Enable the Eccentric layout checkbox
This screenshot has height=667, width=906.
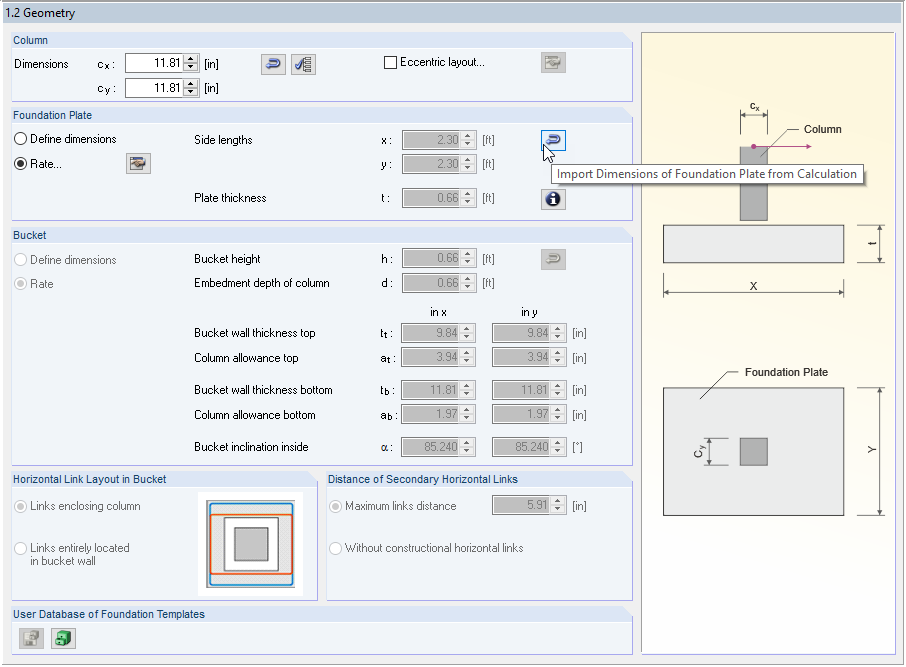[391, 62]
